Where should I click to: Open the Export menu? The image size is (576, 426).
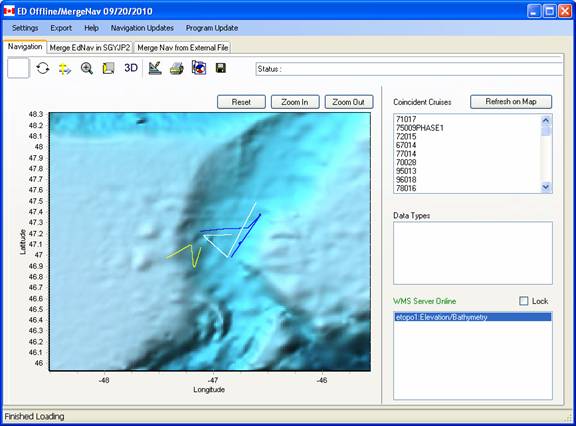point(61,28)
